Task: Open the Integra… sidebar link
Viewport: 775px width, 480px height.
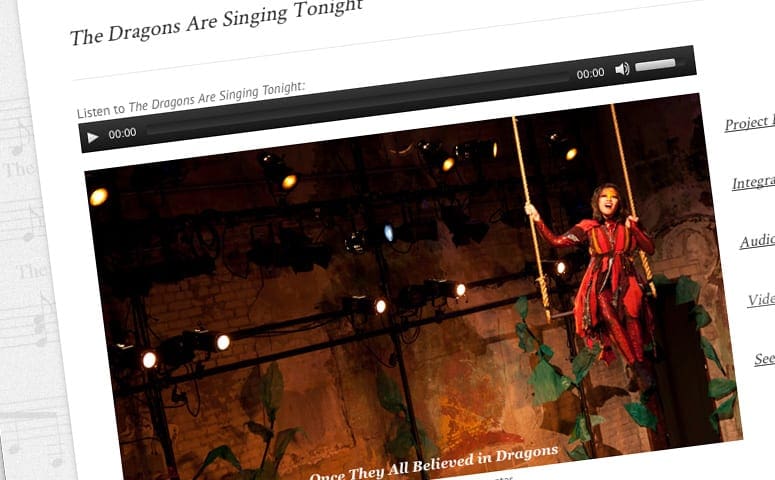Action: click(x=753, y=182)
